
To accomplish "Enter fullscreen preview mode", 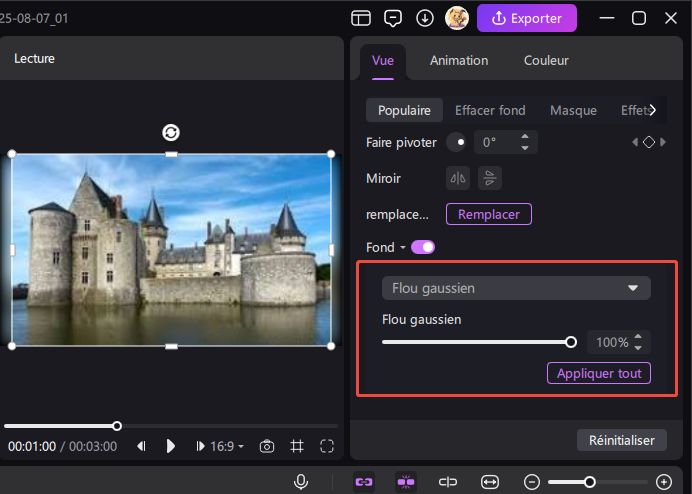I will click(x=327, y=446).
